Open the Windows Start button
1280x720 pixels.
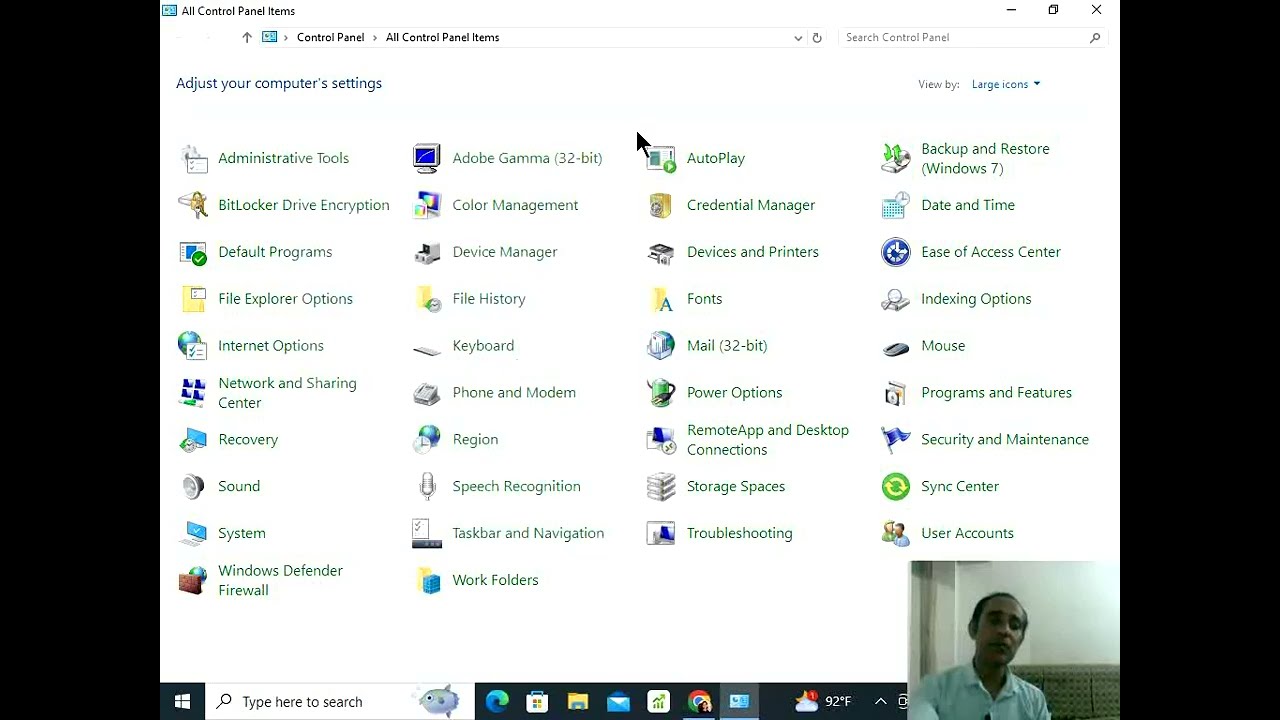[x=182, y=702]
